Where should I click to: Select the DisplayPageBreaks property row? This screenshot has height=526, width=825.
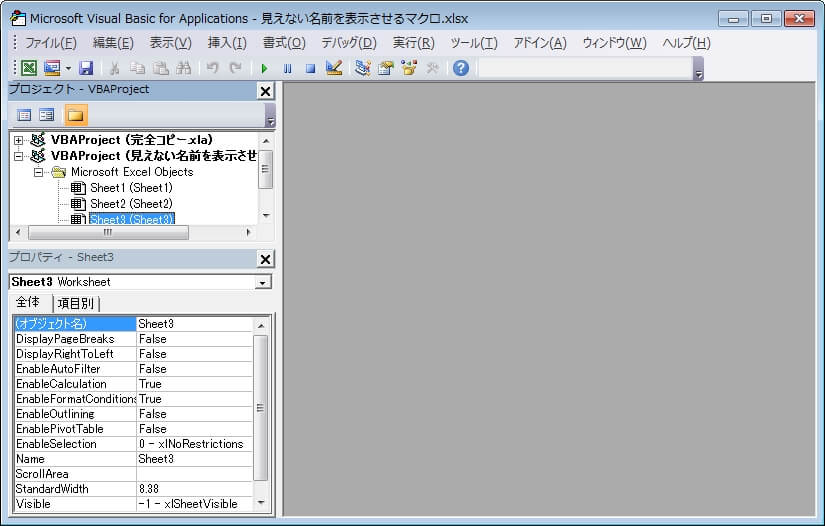click(x=134, y=339)
